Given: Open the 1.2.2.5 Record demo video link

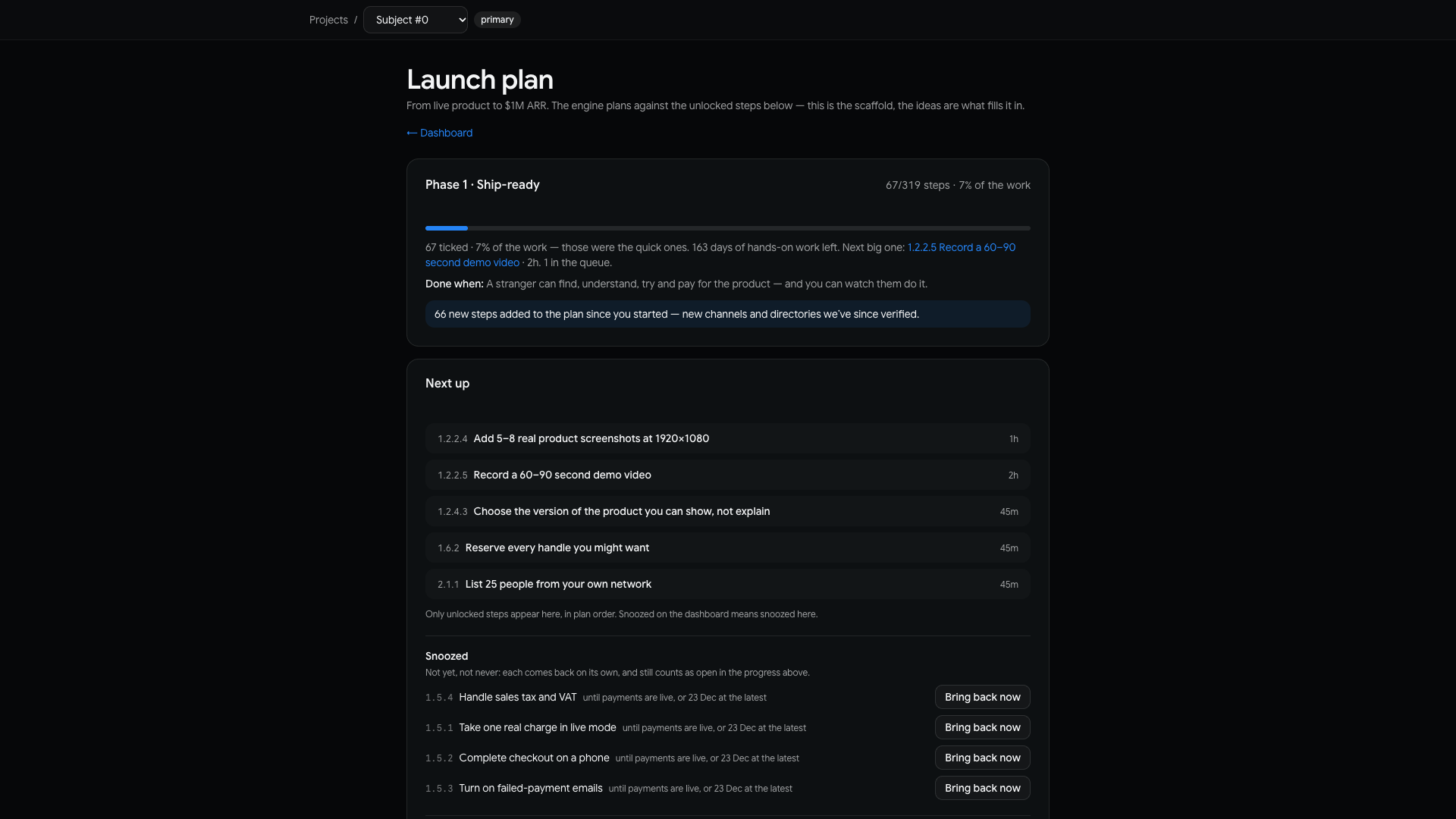Looking at the screenshot, I should click(x=720, y=255).
